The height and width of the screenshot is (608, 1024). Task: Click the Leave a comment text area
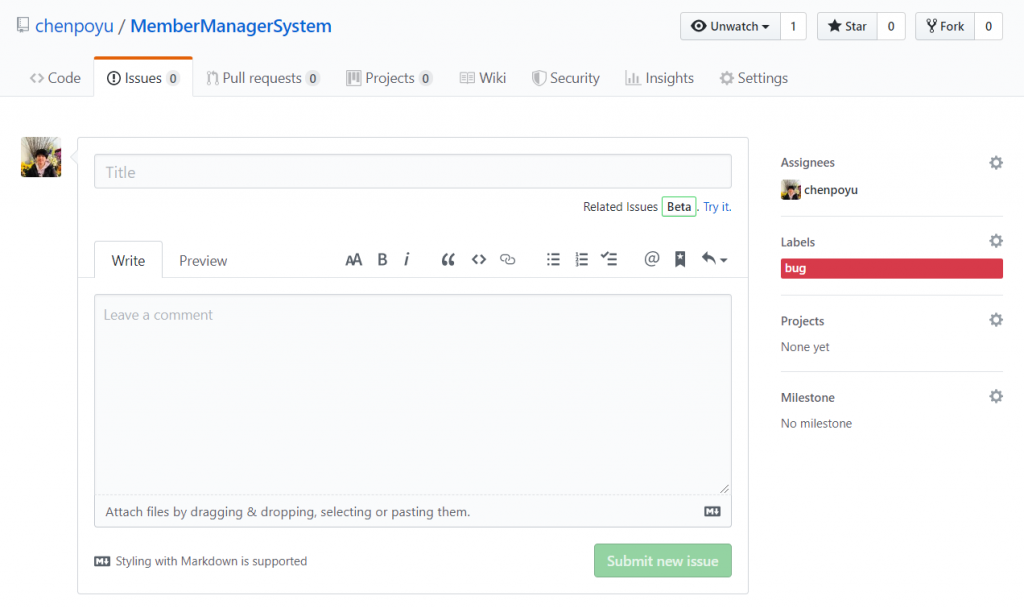[x=413, y=394]
